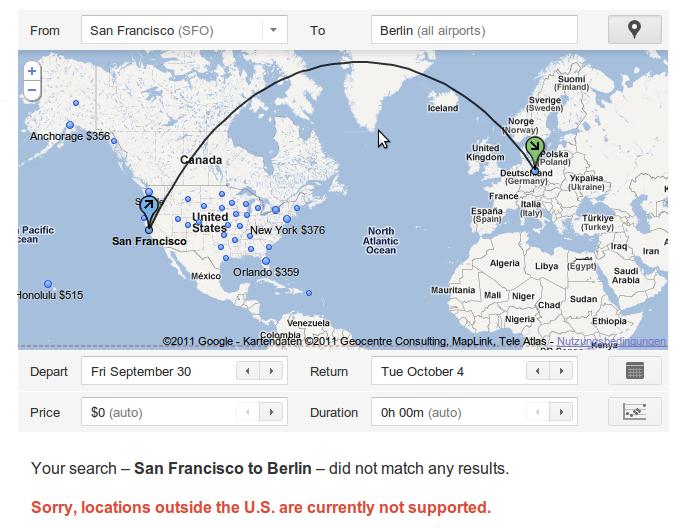Select the green Berlin destination marker
Screen dimensions: 682x528
(535, 151)
